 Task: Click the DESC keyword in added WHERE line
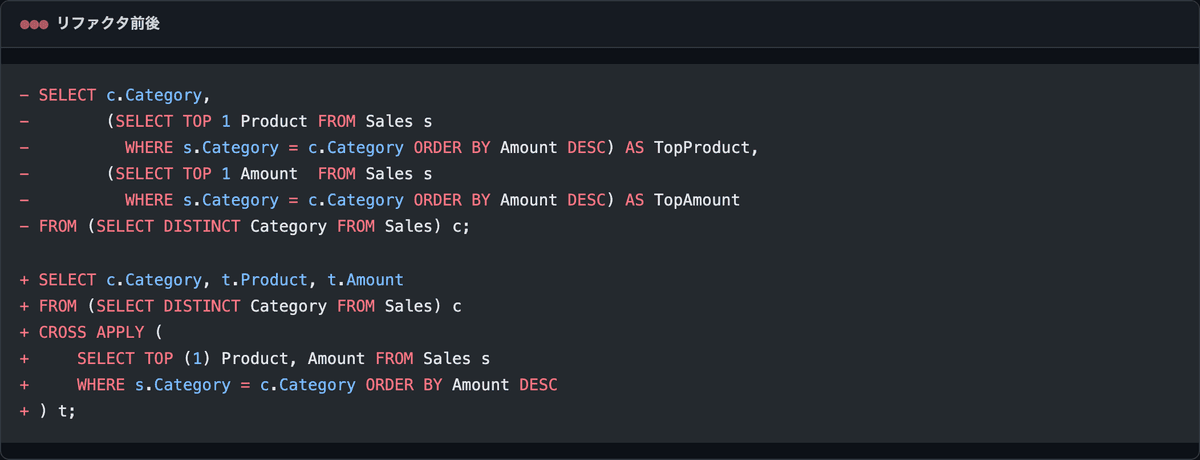coord(538,384)
